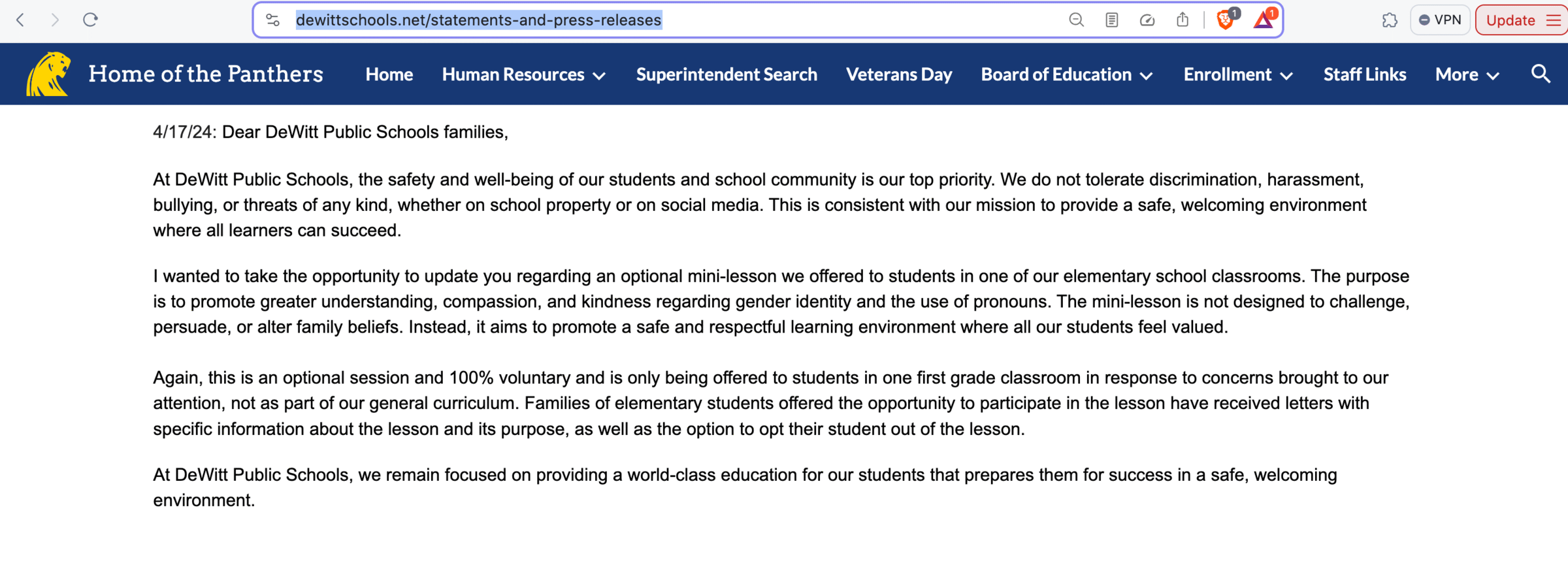The width and height of the screenshot is (1568, 584).
Task: Expand the Board of Education dropdown
Action: [1066, 74]
